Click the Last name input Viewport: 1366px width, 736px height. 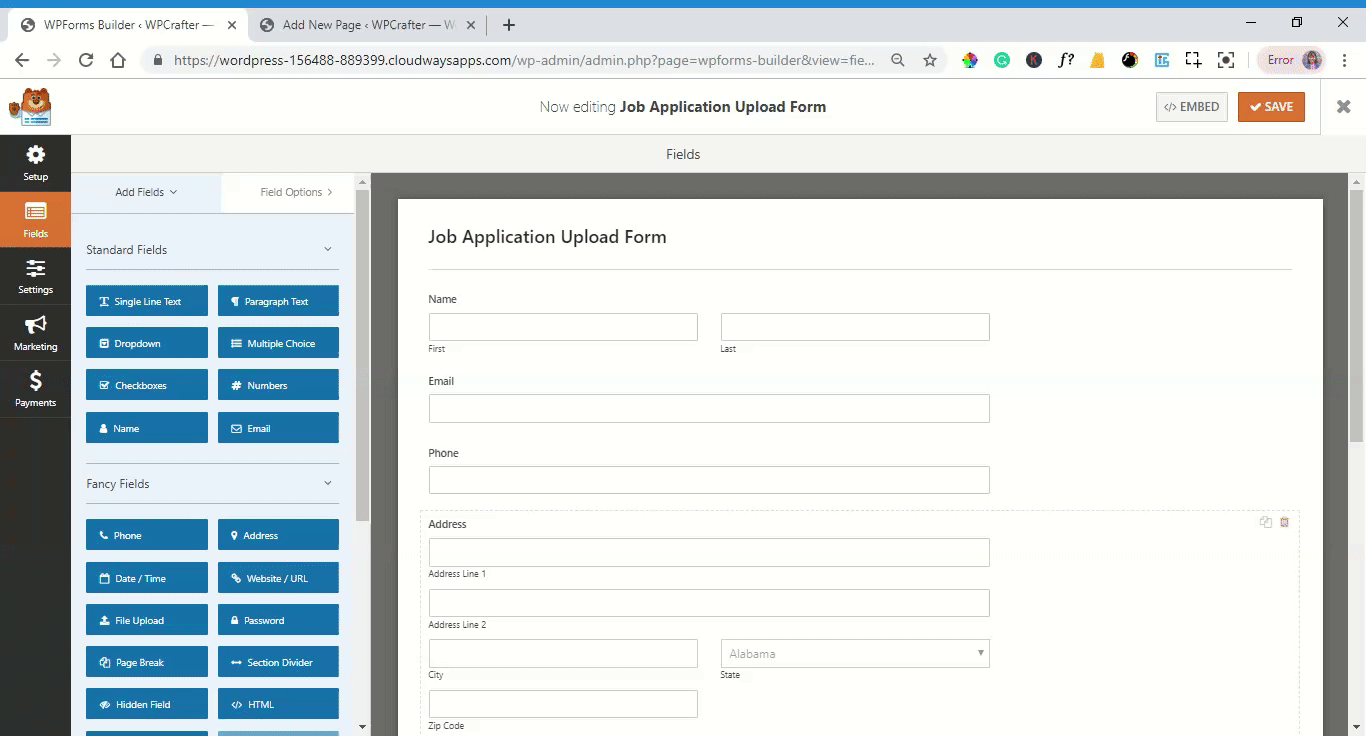pos(855,327)
